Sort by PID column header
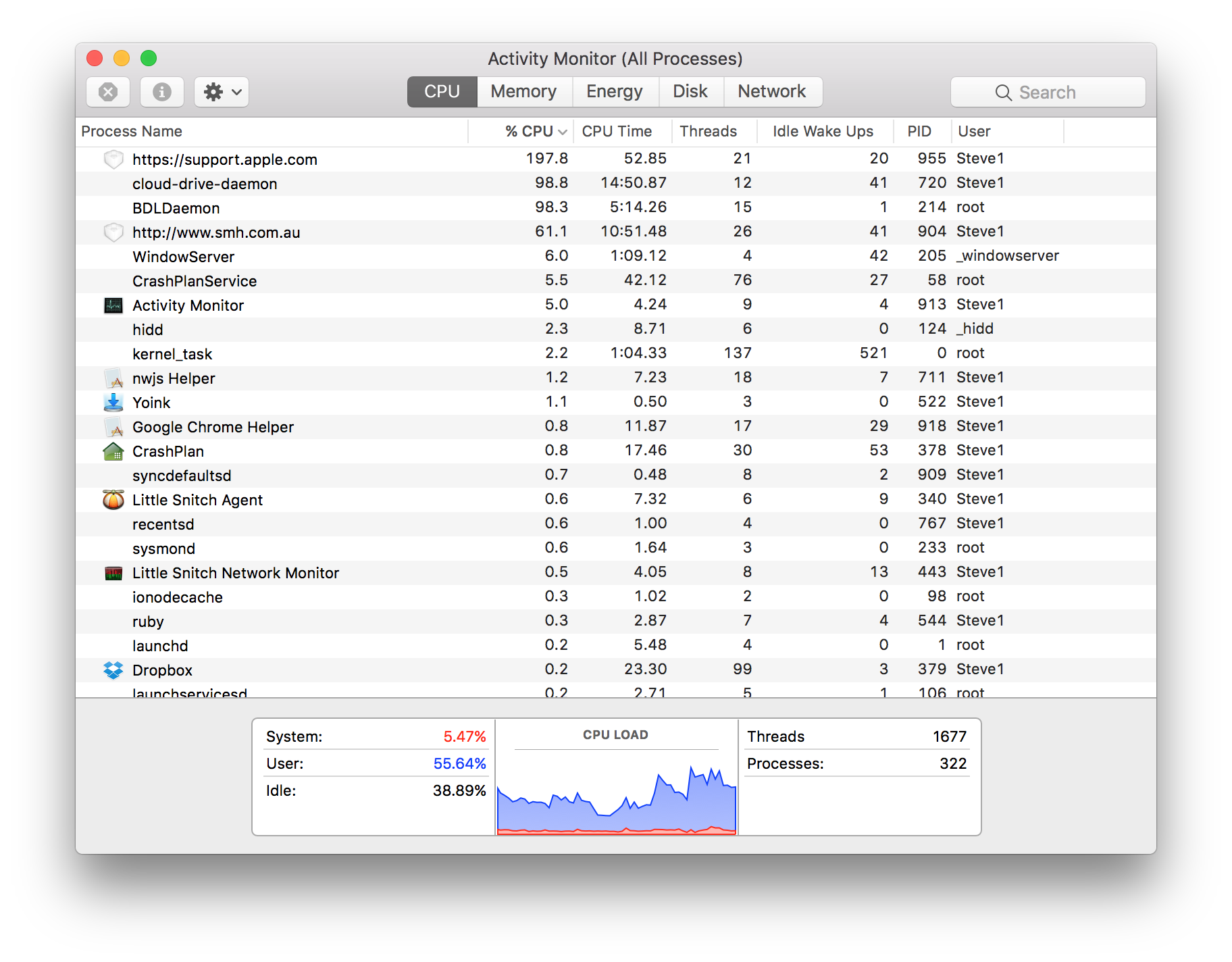The image size is (1232, 962). pos(922,132)
